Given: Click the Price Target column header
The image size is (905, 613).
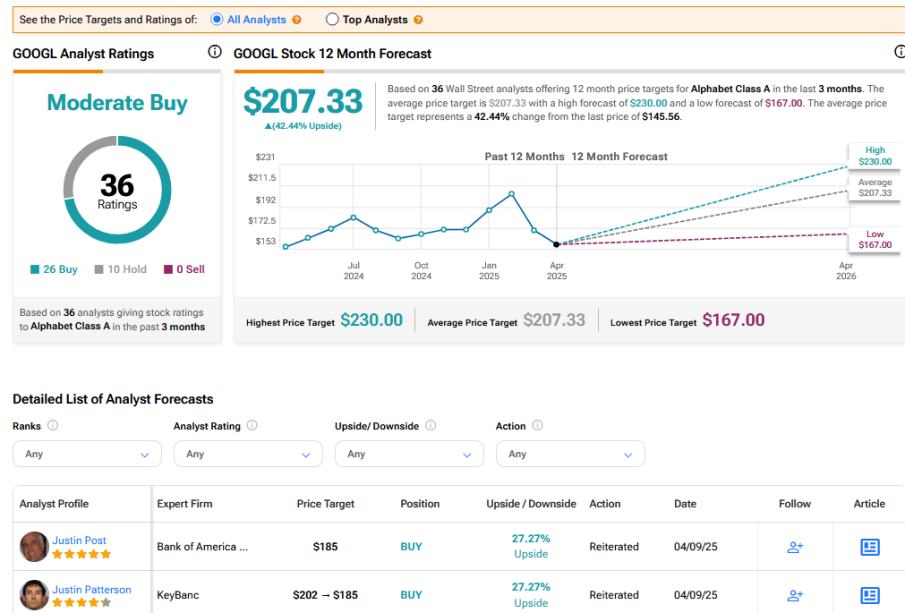Looking at the screenshot, I should tap(324, 504).
